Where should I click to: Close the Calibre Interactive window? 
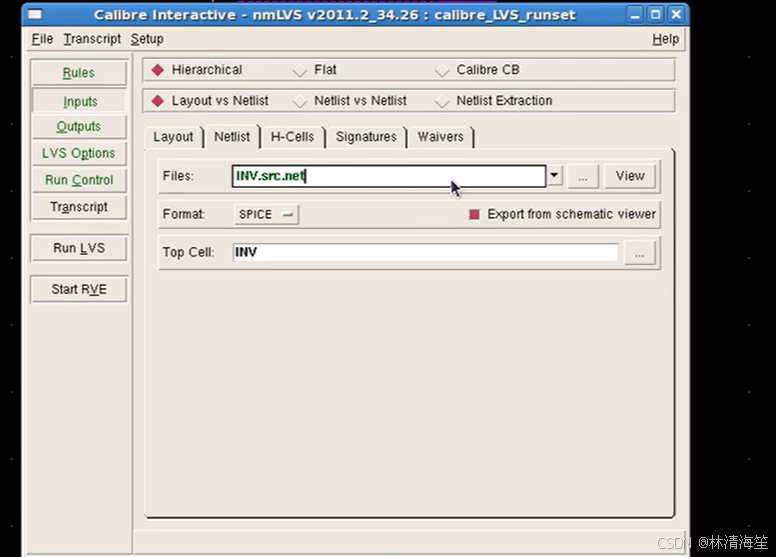[x=676, y=14]
